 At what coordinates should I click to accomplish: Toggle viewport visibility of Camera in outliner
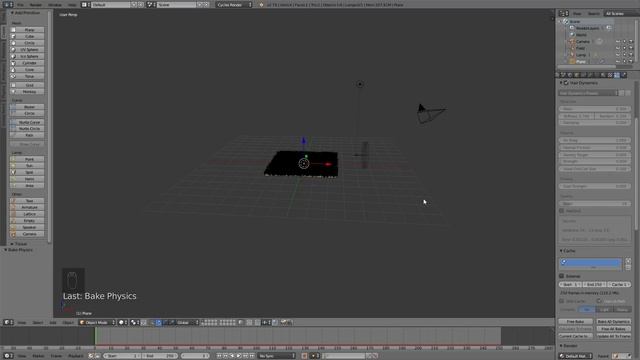[x=618, y=42]
